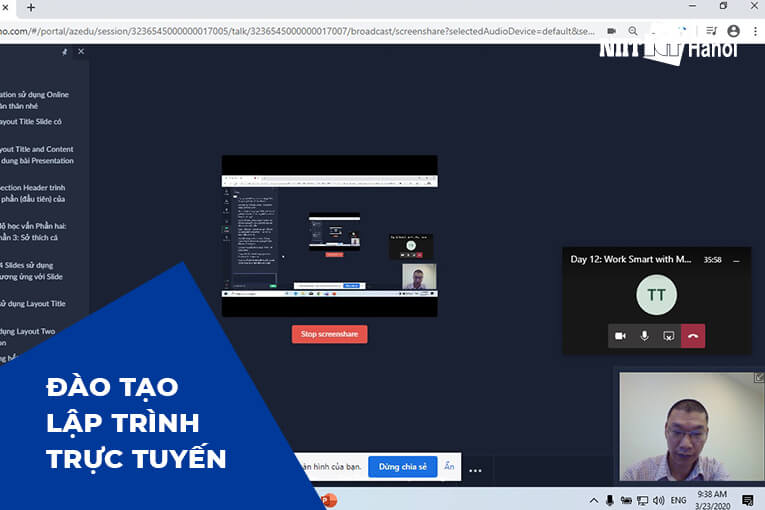This screenshot has height=510, width=765.
Task: Click the red Stop screenshare button
Action: pos(329,334)
